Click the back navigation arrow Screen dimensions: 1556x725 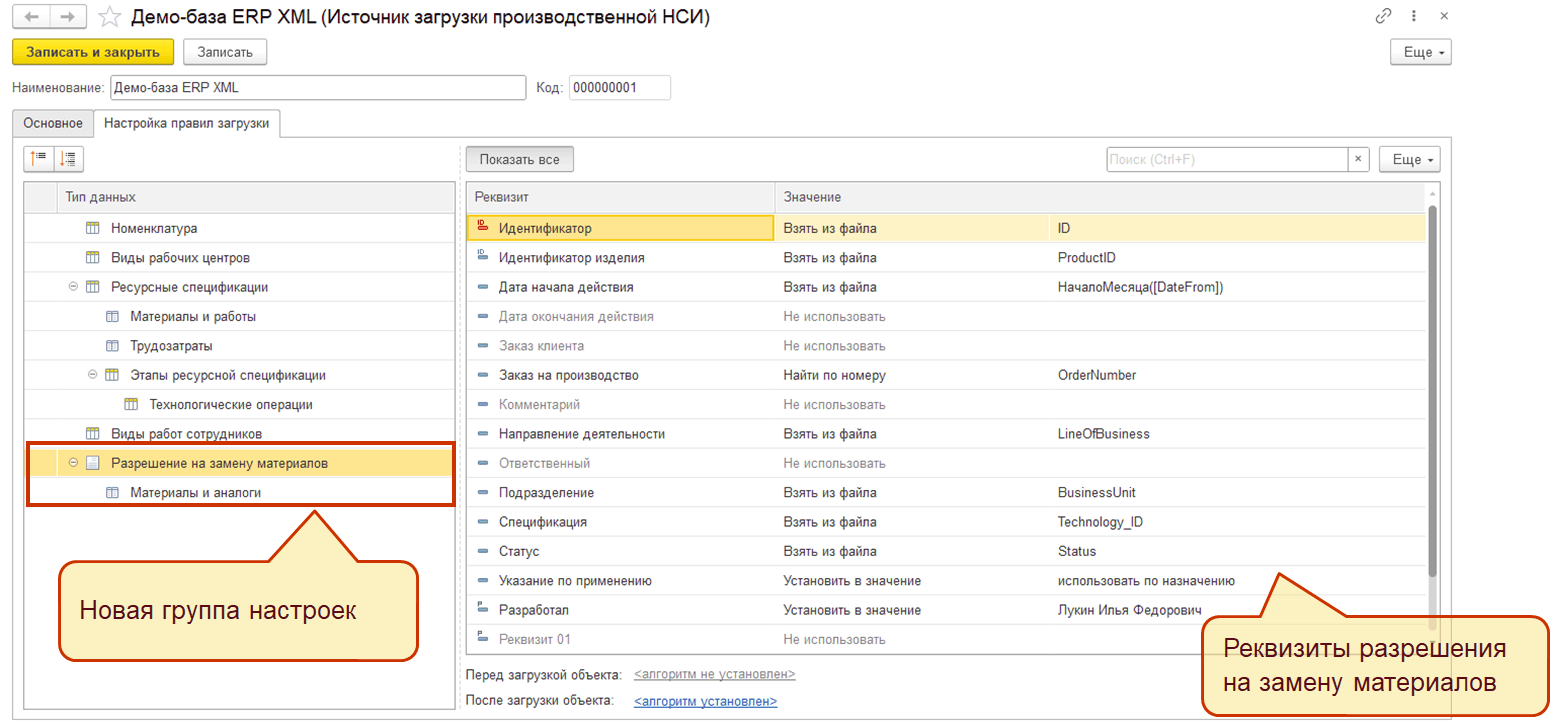(x=33, y=17)
